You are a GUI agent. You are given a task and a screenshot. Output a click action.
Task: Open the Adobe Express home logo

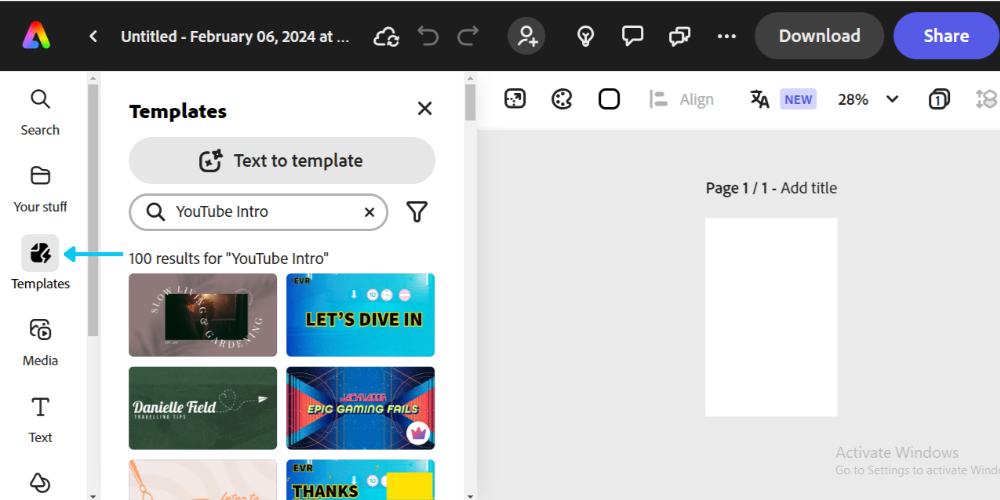click(36, 36)
